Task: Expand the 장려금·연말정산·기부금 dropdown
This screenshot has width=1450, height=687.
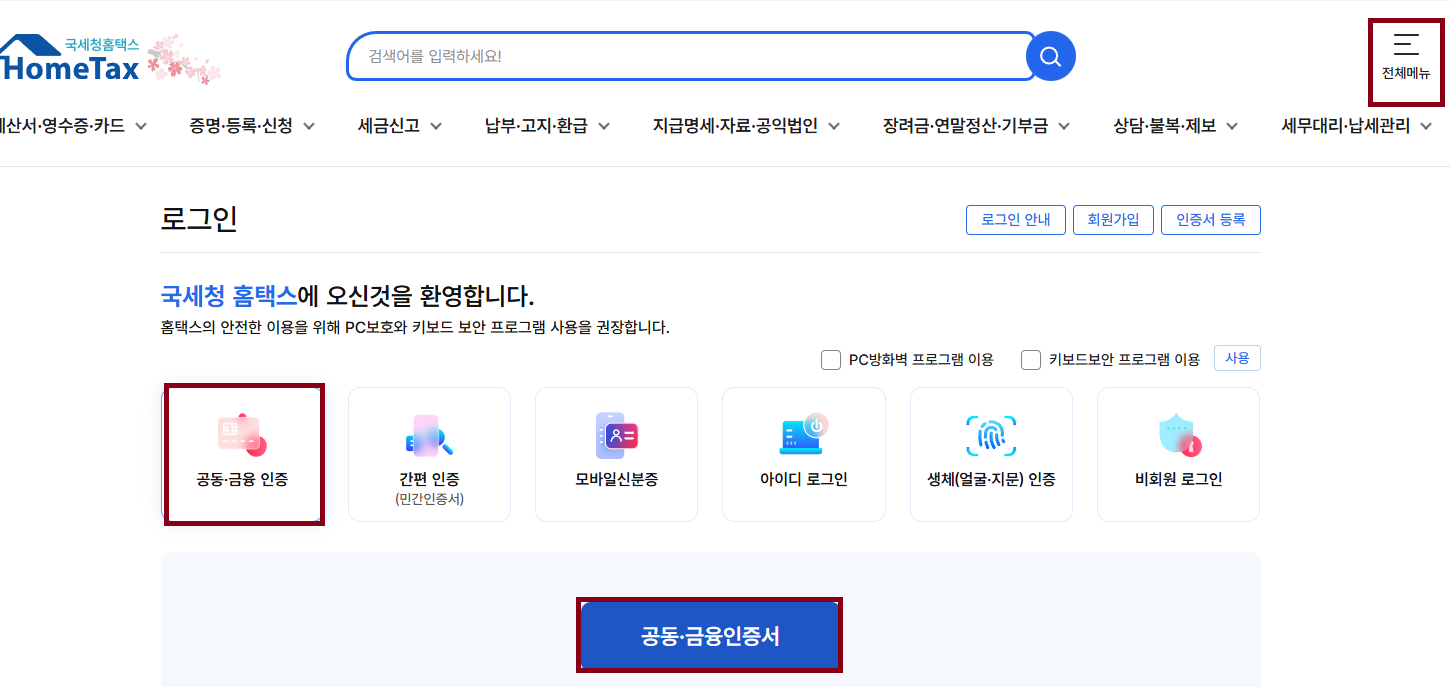Action: click(966, 126)
